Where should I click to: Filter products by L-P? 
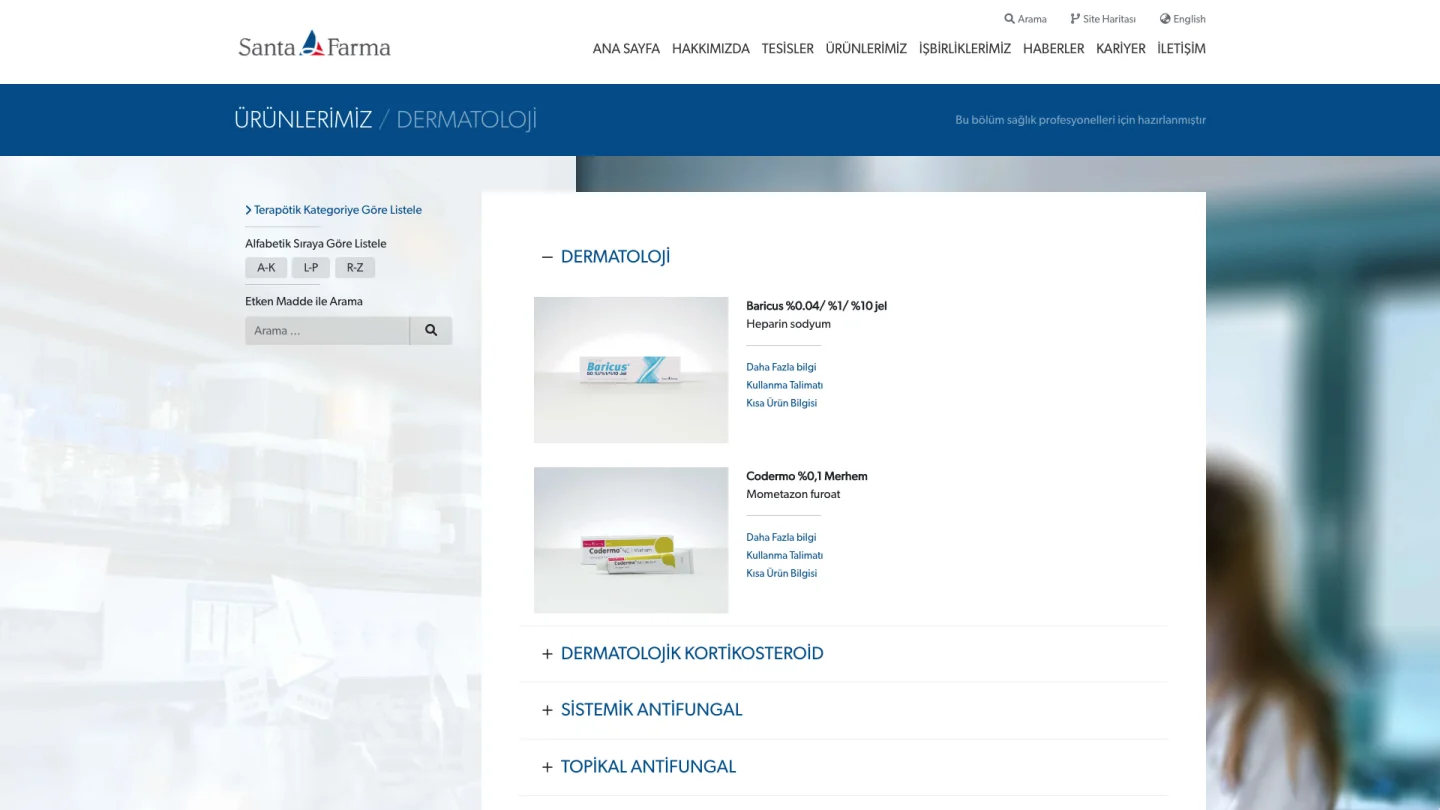click(x=311, y=268)
